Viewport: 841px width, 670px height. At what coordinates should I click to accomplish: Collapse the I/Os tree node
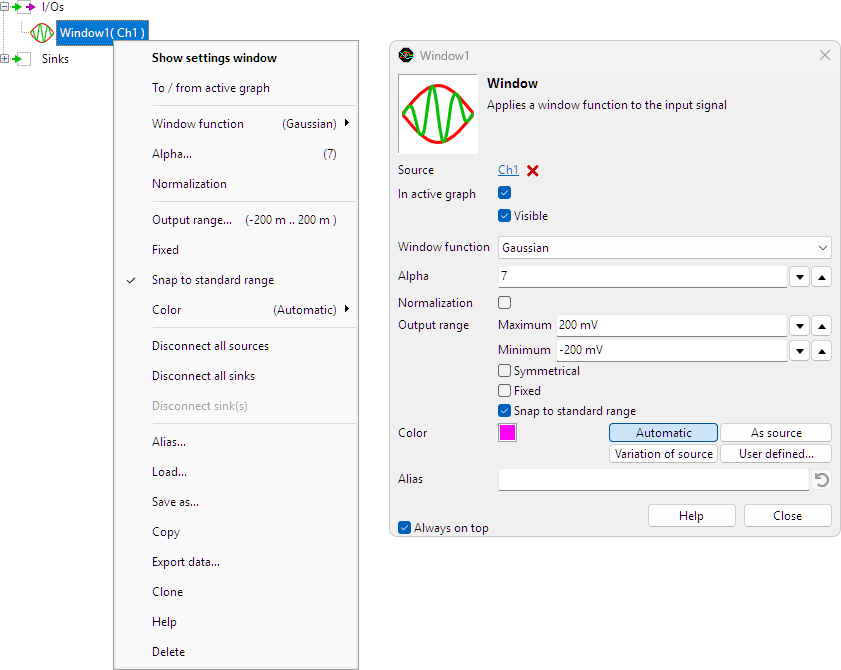click(4, 7)
